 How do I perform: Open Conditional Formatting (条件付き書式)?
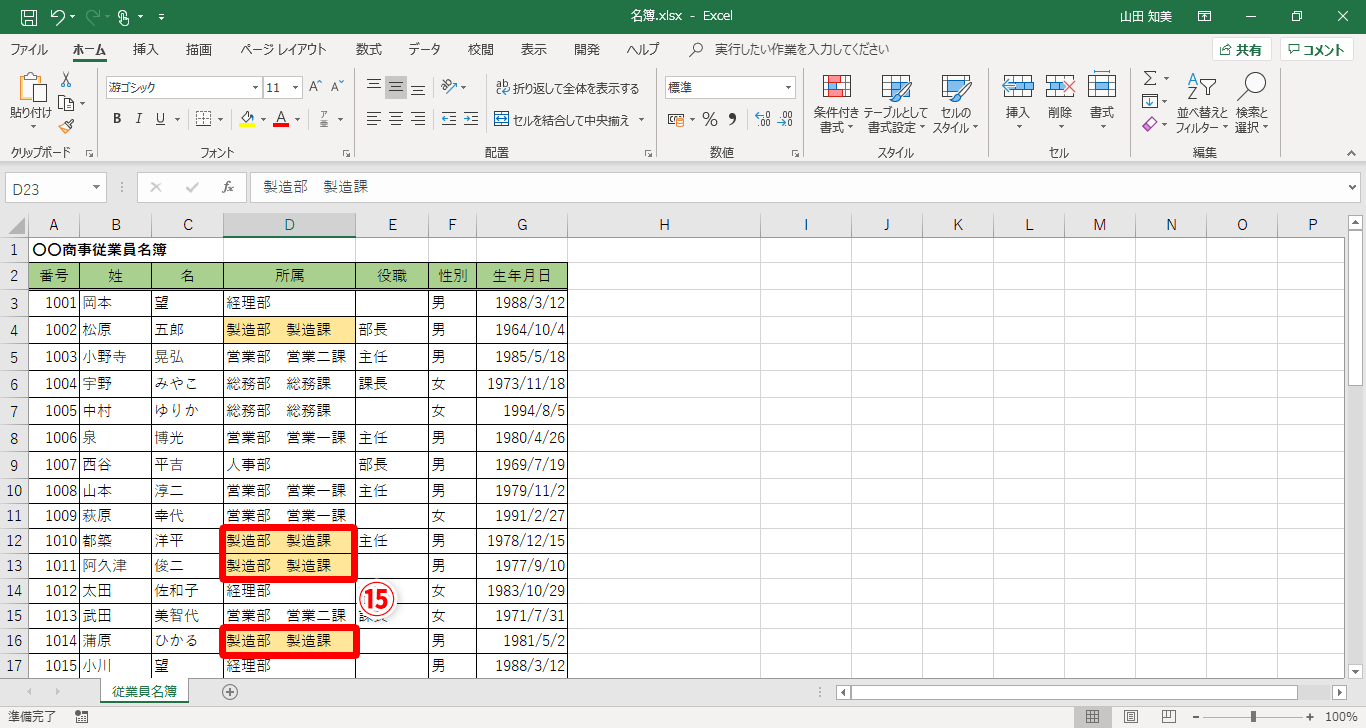click(x=836, y=104)
